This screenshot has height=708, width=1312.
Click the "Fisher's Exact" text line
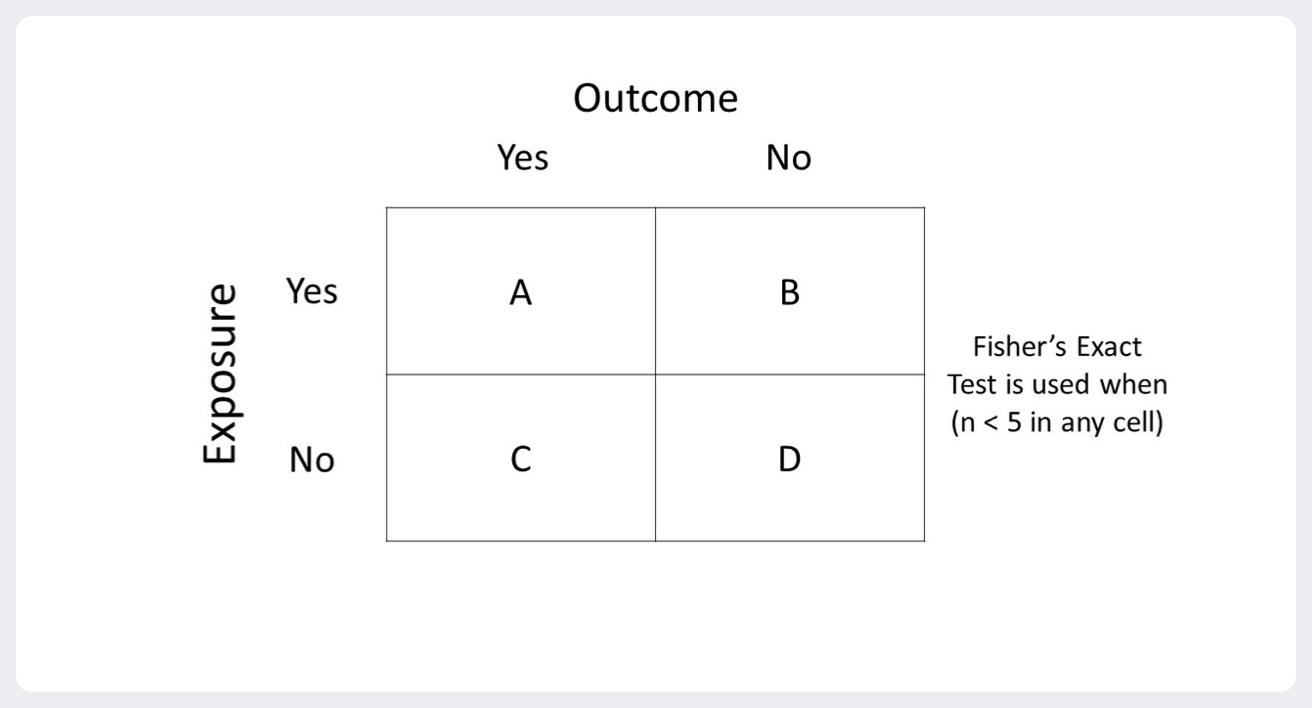[1059, 349]
